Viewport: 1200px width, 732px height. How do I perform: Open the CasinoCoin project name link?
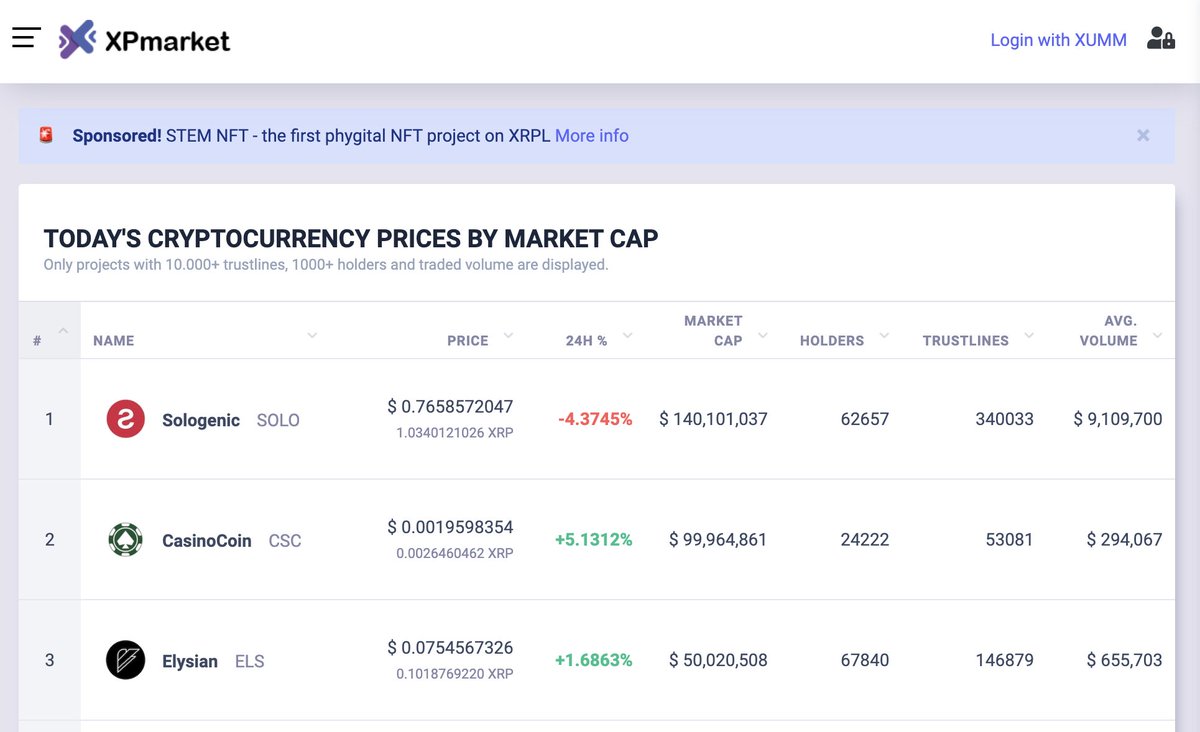(207, 541)
